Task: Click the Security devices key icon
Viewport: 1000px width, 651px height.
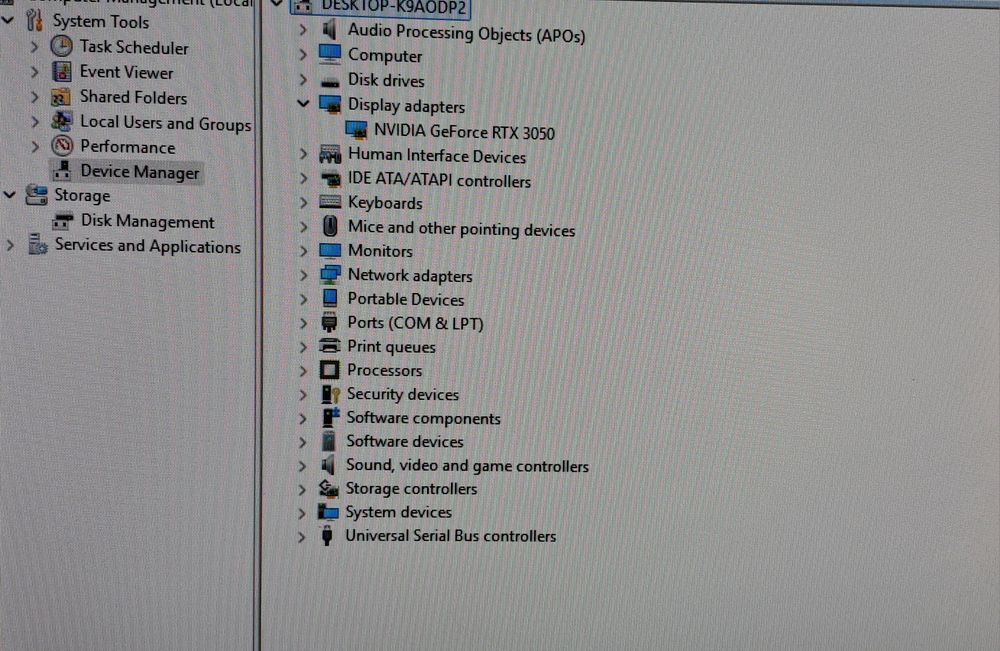Action: (x=330, y=394)
